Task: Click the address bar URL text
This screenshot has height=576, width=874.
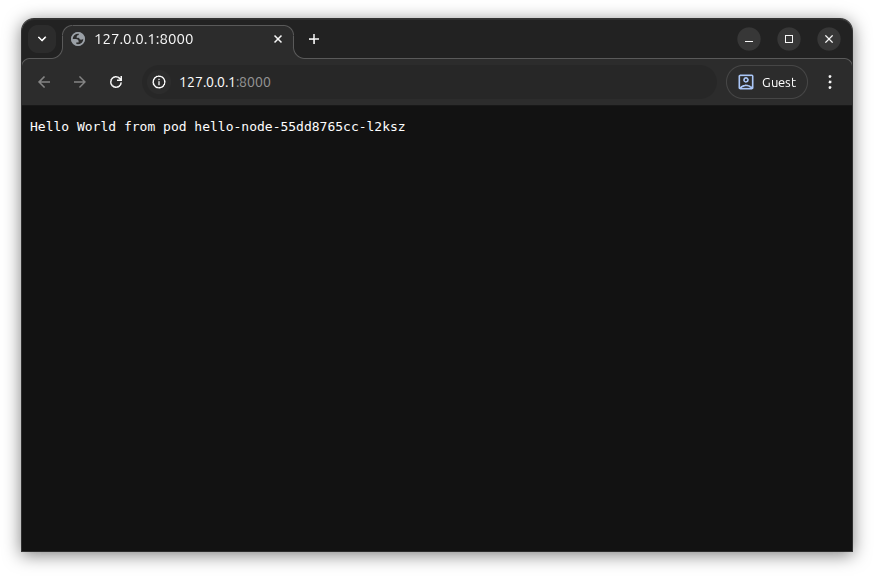Action: point(208,82)
